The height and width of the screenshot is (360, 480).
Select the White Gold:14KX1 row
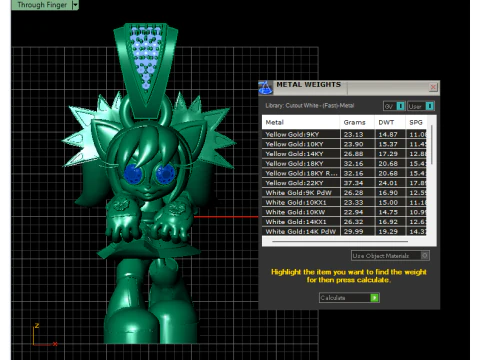(x=344, y=221)
